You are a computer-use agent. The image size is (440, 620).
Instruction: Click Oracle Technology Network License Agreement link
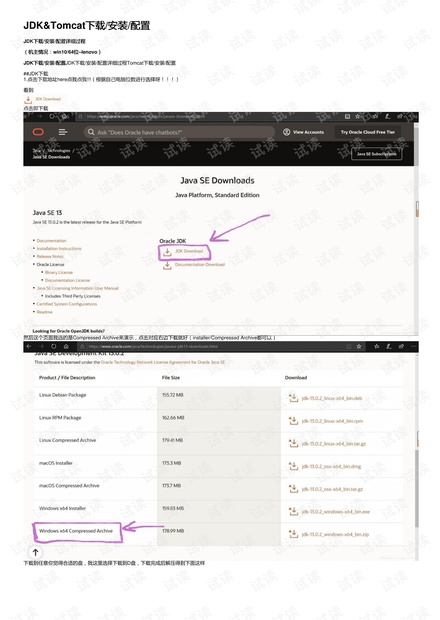tap(163, 362)
